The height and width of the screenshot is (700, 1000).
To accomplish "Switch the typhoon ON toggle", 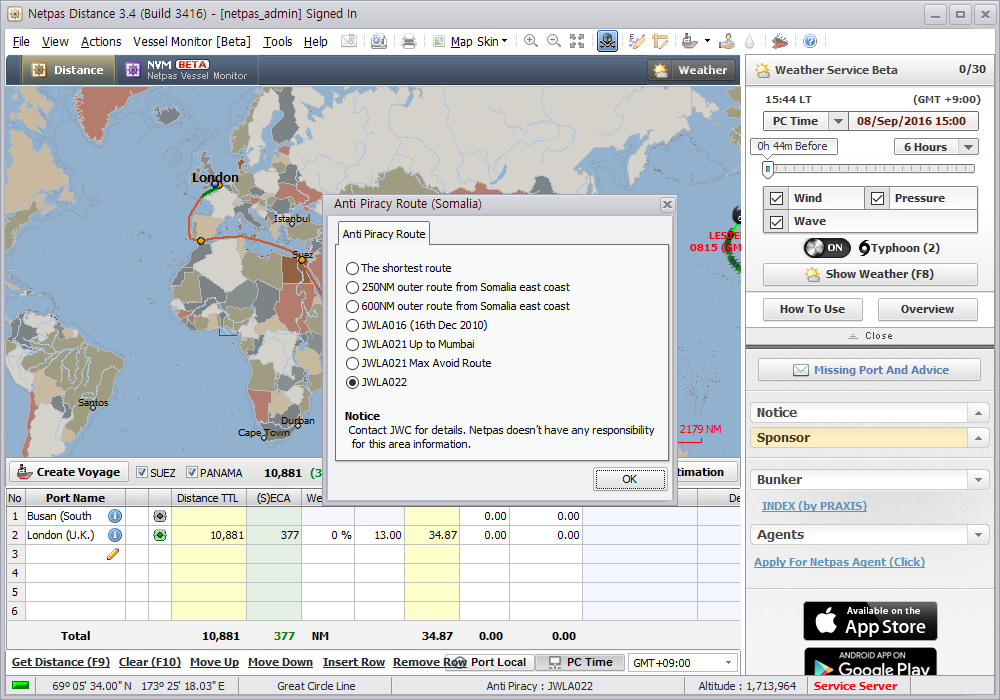I will click(827, 248).
